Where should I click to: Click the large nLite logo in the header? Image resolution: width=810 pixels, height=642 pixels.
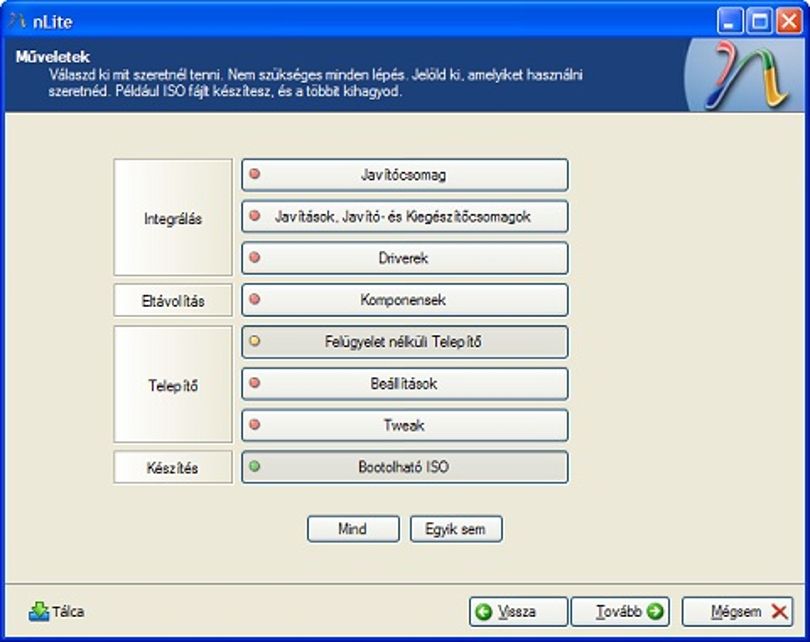746,76
